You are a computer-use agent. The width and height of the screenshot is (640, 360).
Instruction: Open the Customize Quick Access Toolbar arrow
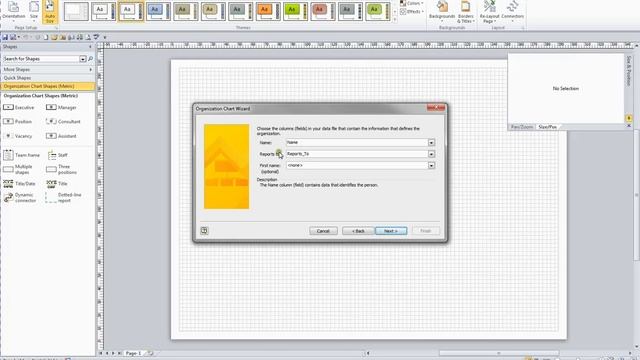click(105, 37)
